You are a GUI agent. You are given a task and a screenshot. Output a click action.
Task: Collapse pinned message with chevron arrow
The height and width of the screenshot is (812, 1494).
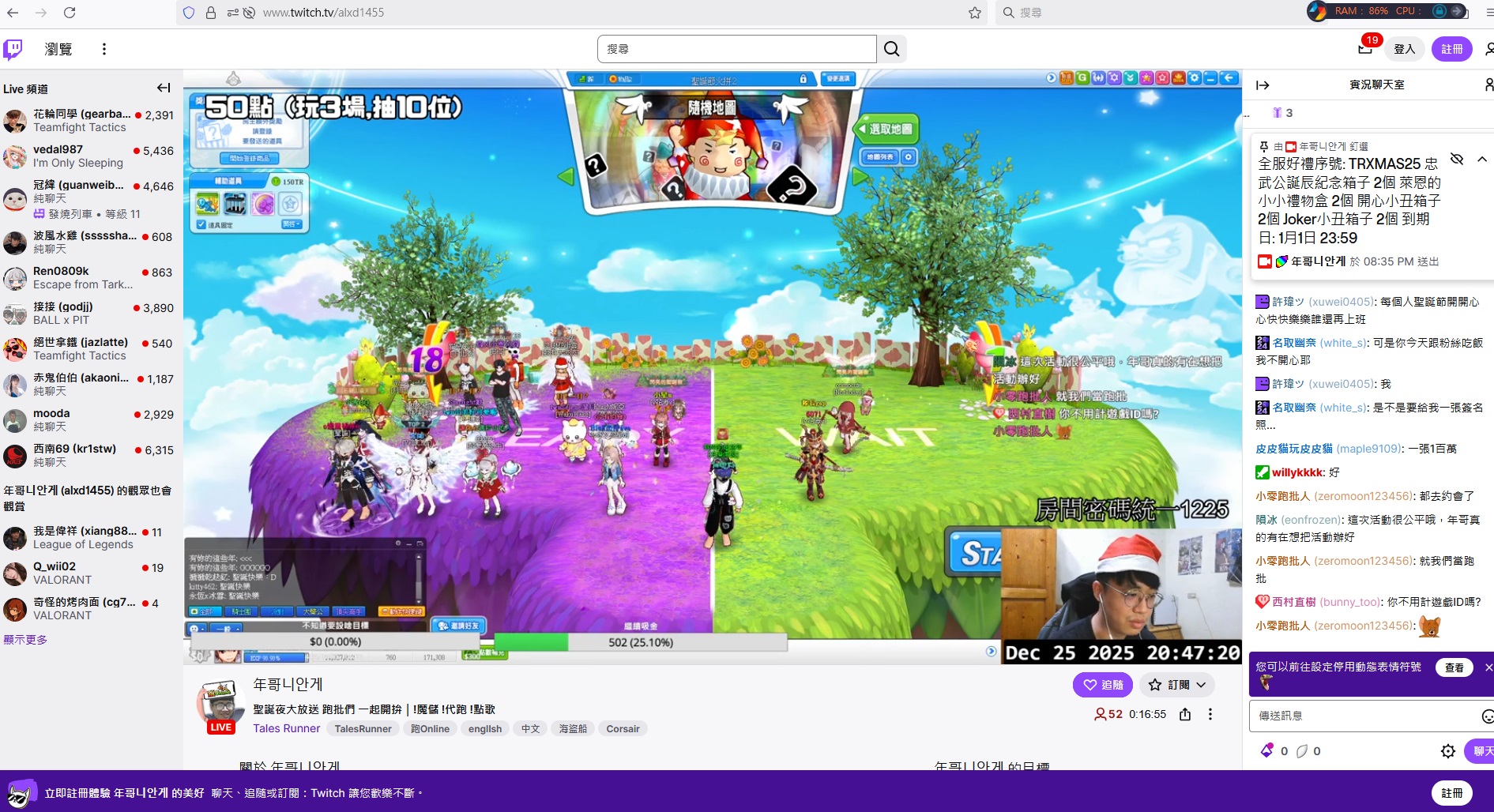click(x=1482, y=160)
